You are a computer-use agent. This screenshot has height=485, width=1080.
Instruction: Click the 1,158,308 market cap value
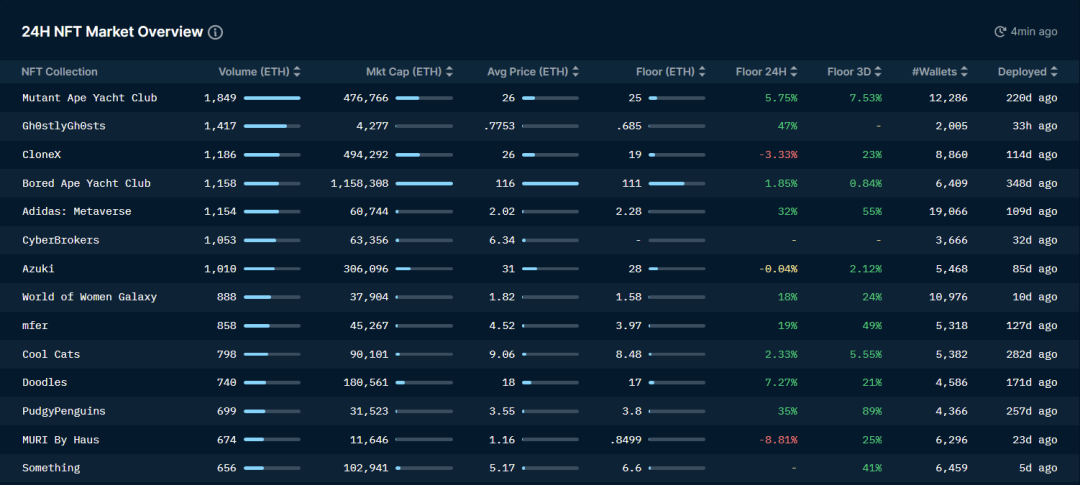(360, 183)
